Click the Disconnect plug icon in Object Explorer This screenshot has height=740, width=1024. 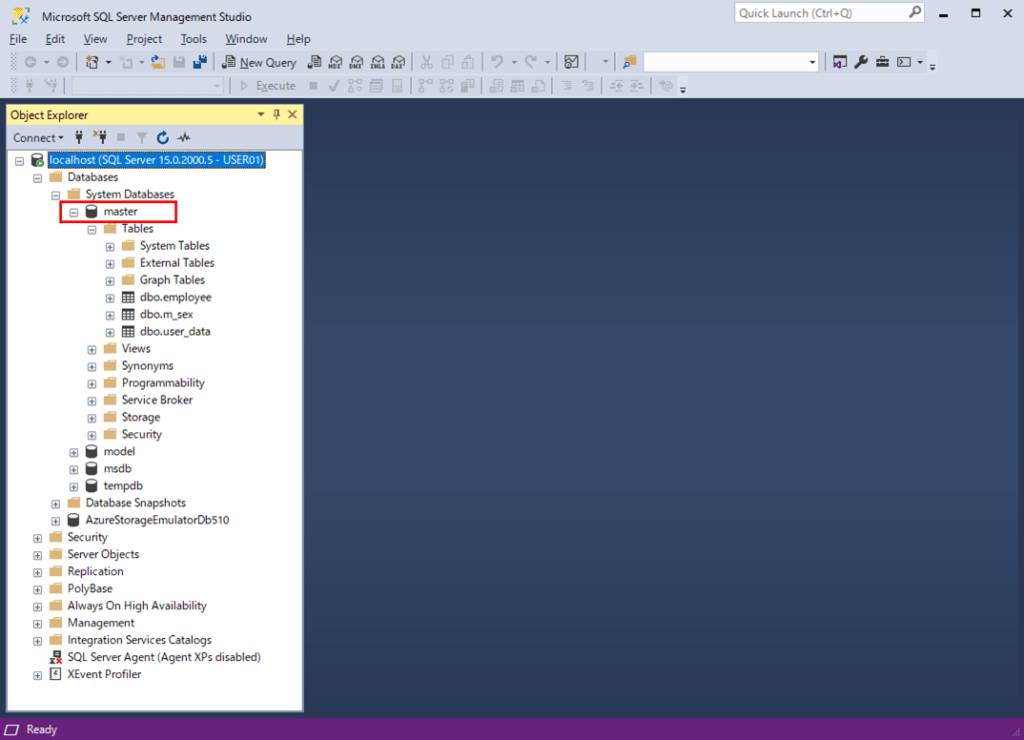(x=99, y=137)
